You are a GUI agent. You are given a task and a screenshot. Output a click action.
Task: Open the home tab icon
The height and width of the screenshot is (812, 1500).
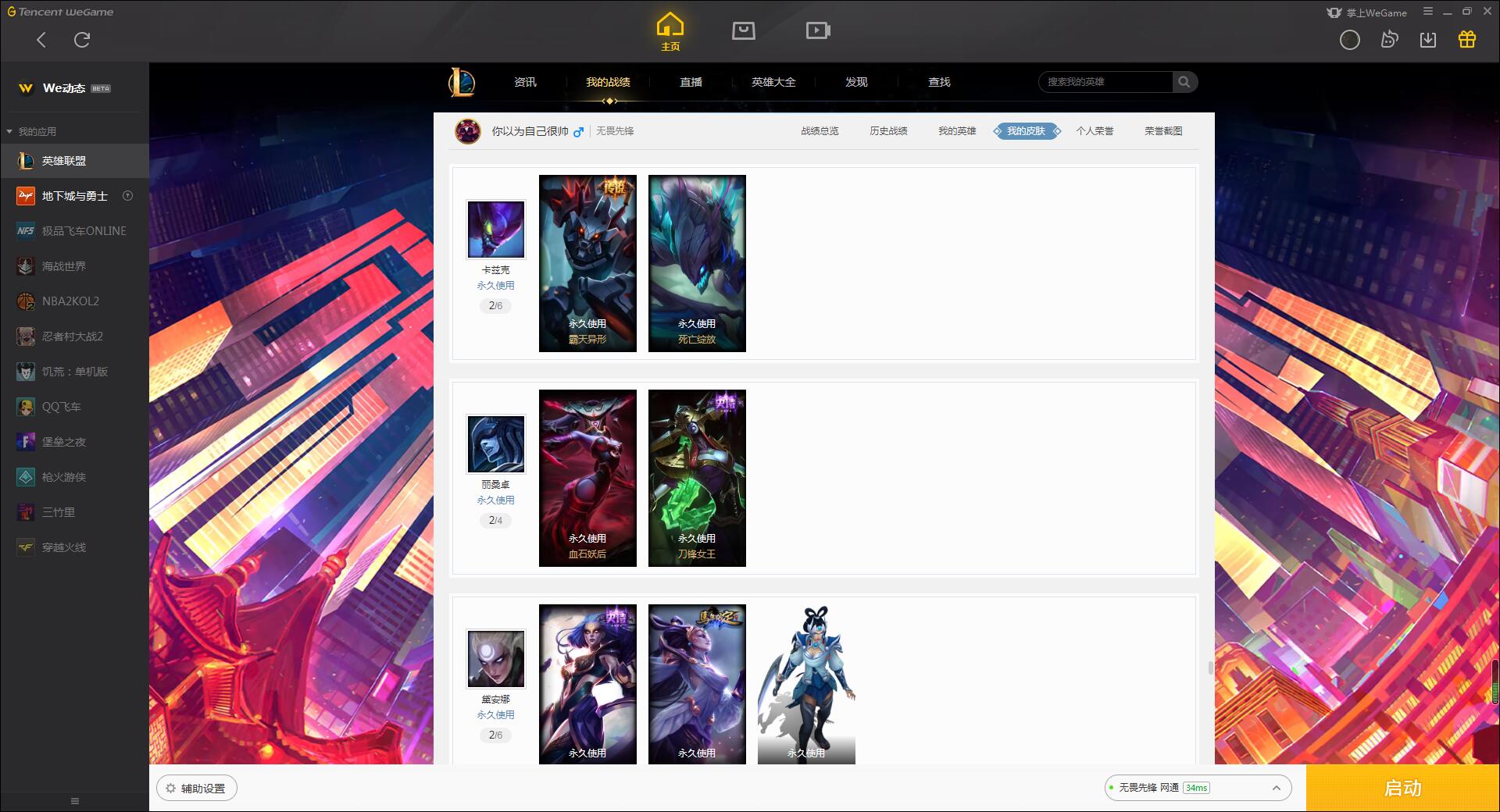(670, 31)
